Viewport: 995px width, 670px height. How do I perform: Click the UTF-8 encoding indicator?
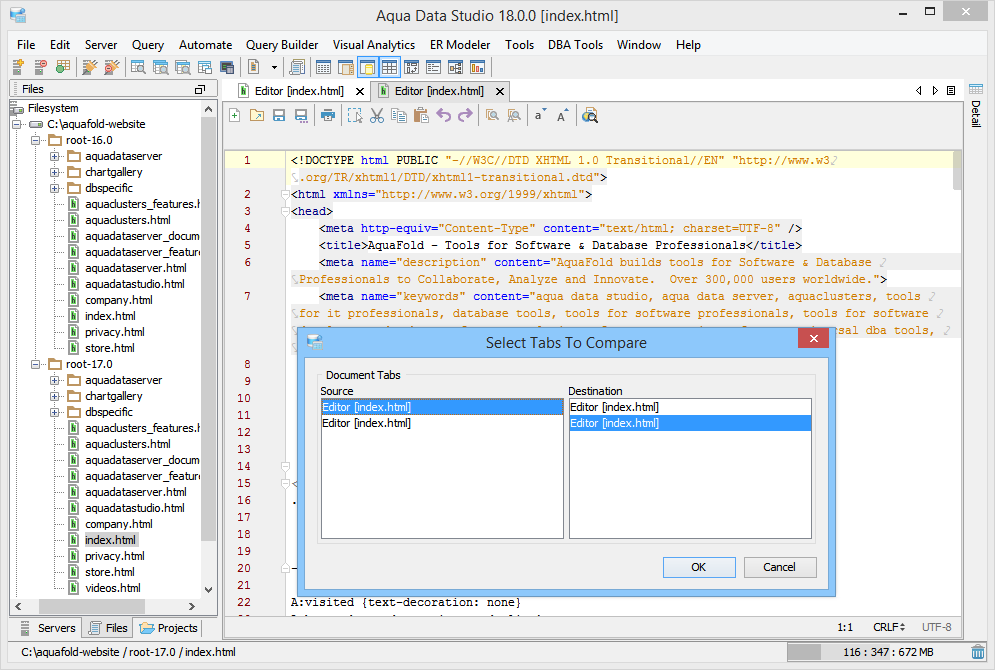click(x=937, y=627)
